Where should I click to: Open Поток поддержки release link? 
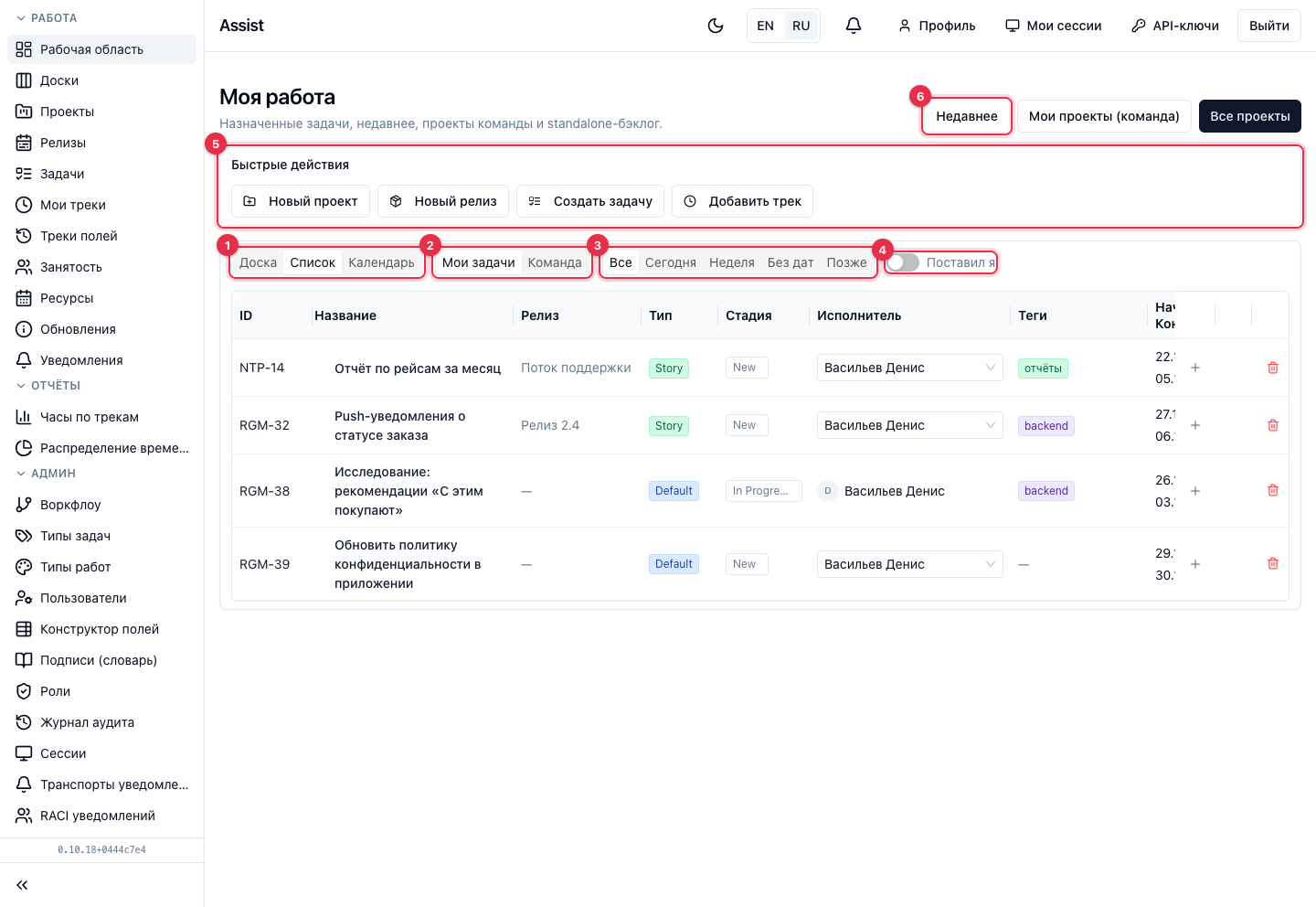coord(576,368)
